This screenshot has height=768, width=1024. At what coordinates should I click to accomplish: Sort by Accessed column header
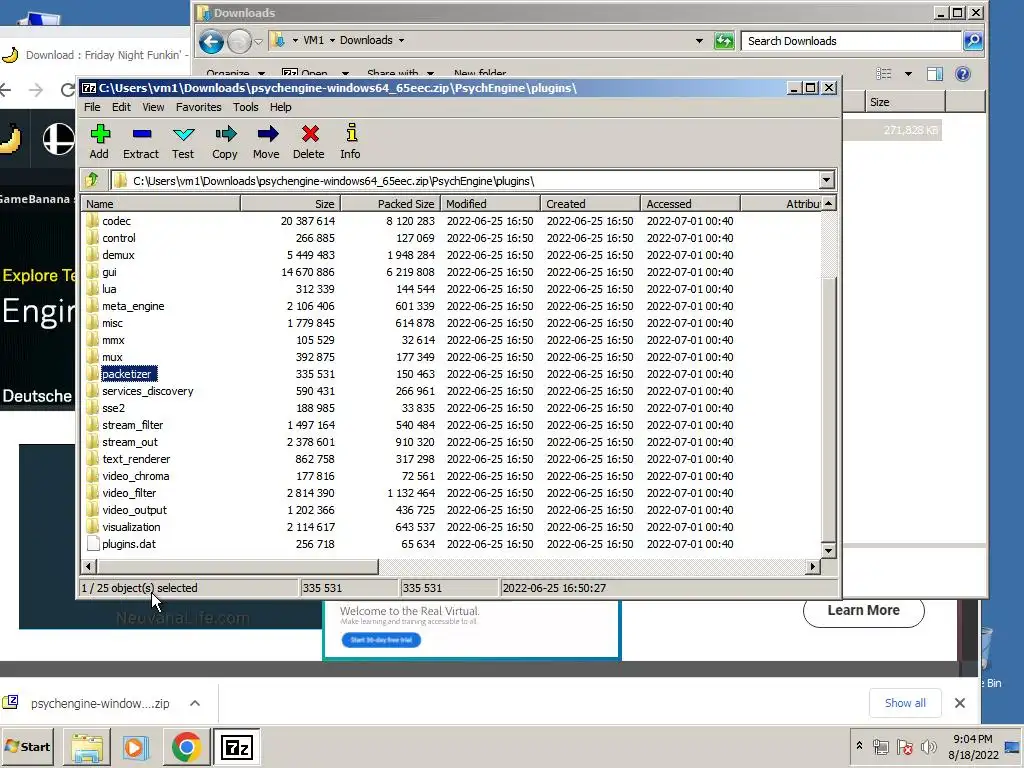(690, 204)
